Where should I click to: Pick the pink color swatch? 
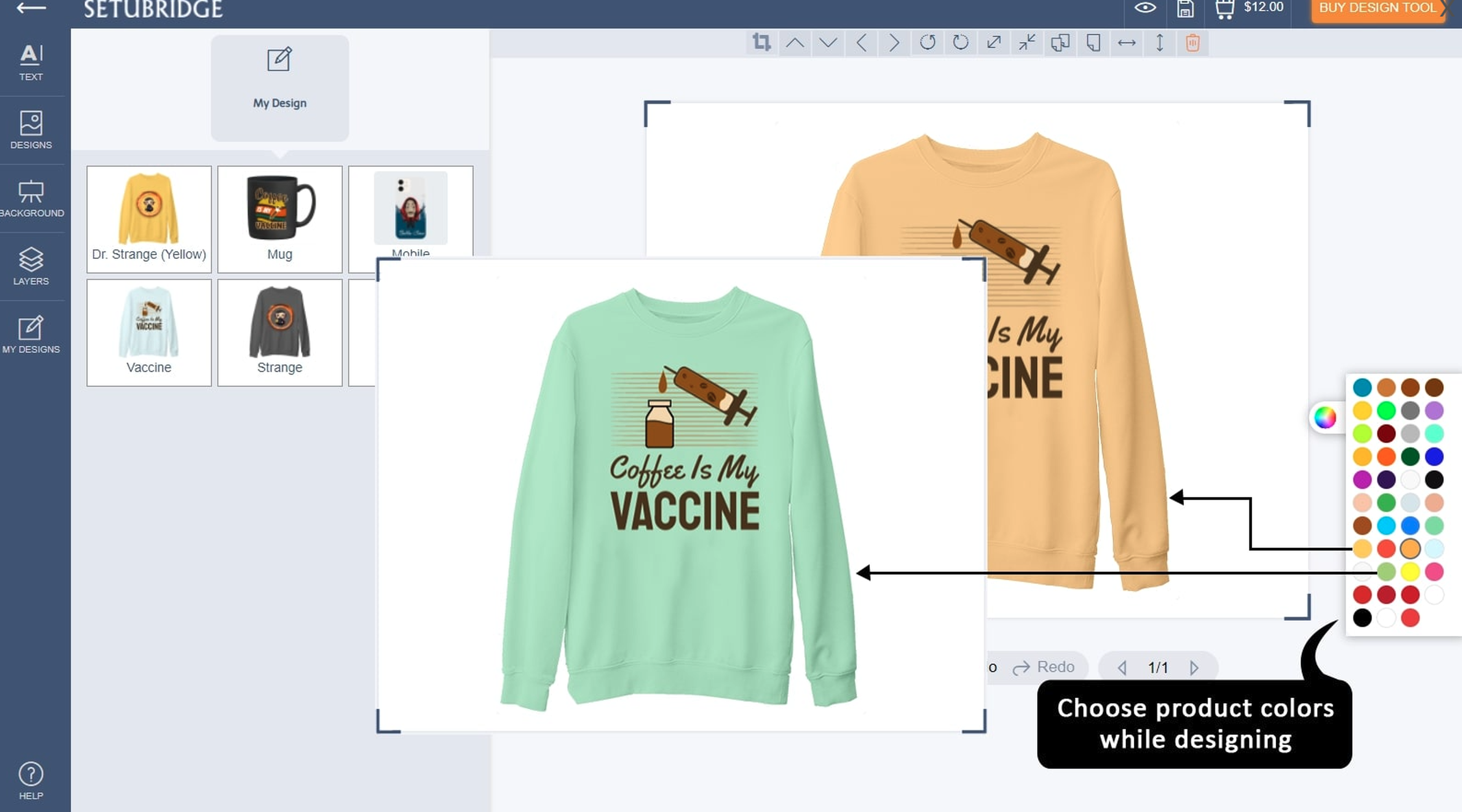[1433, 572]
